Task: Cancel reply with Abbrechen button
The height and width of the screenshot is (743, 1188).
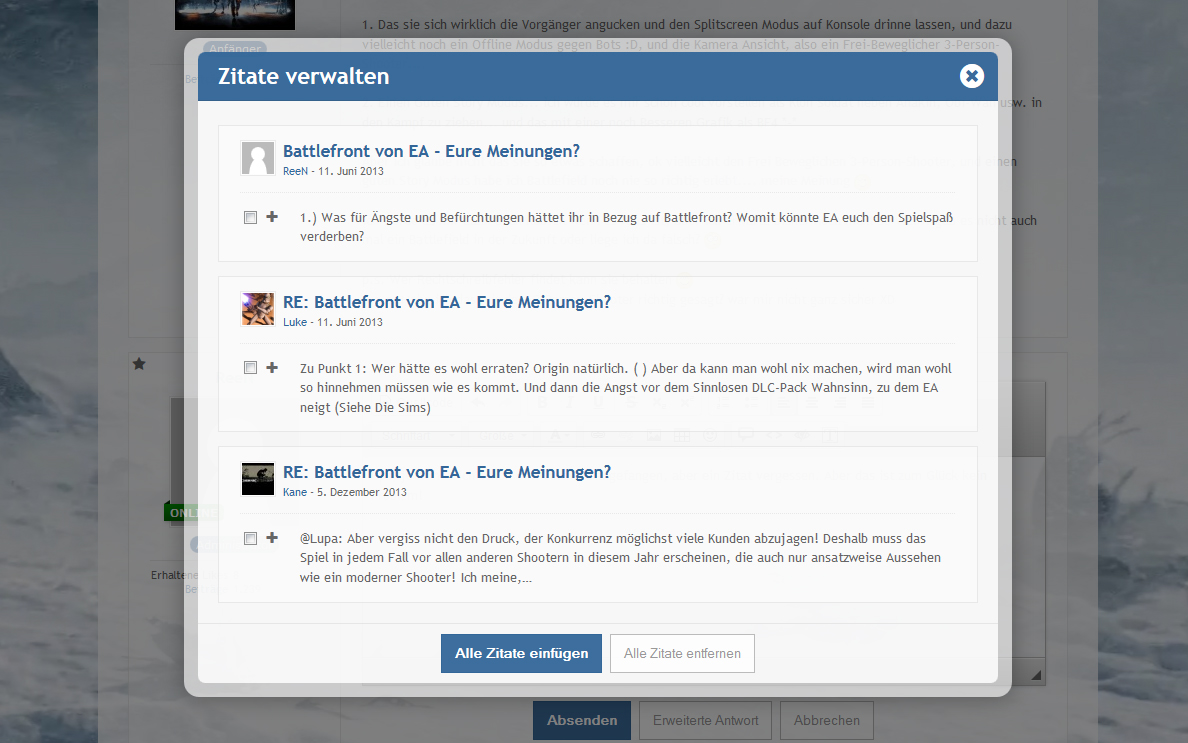Action: (827, 720)
